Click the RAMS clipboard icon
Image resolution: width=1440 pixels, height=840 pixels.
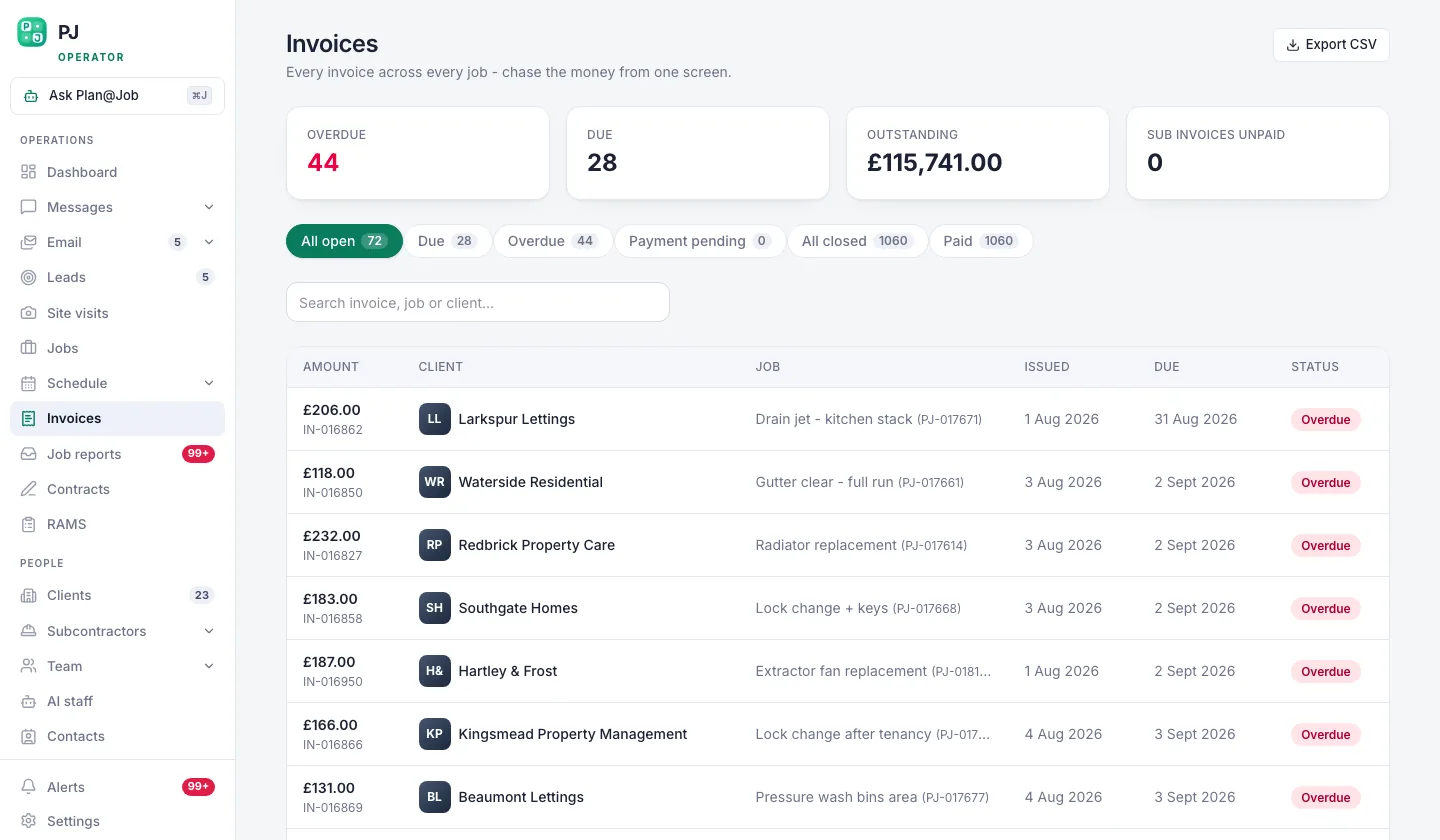pos(28,524)
